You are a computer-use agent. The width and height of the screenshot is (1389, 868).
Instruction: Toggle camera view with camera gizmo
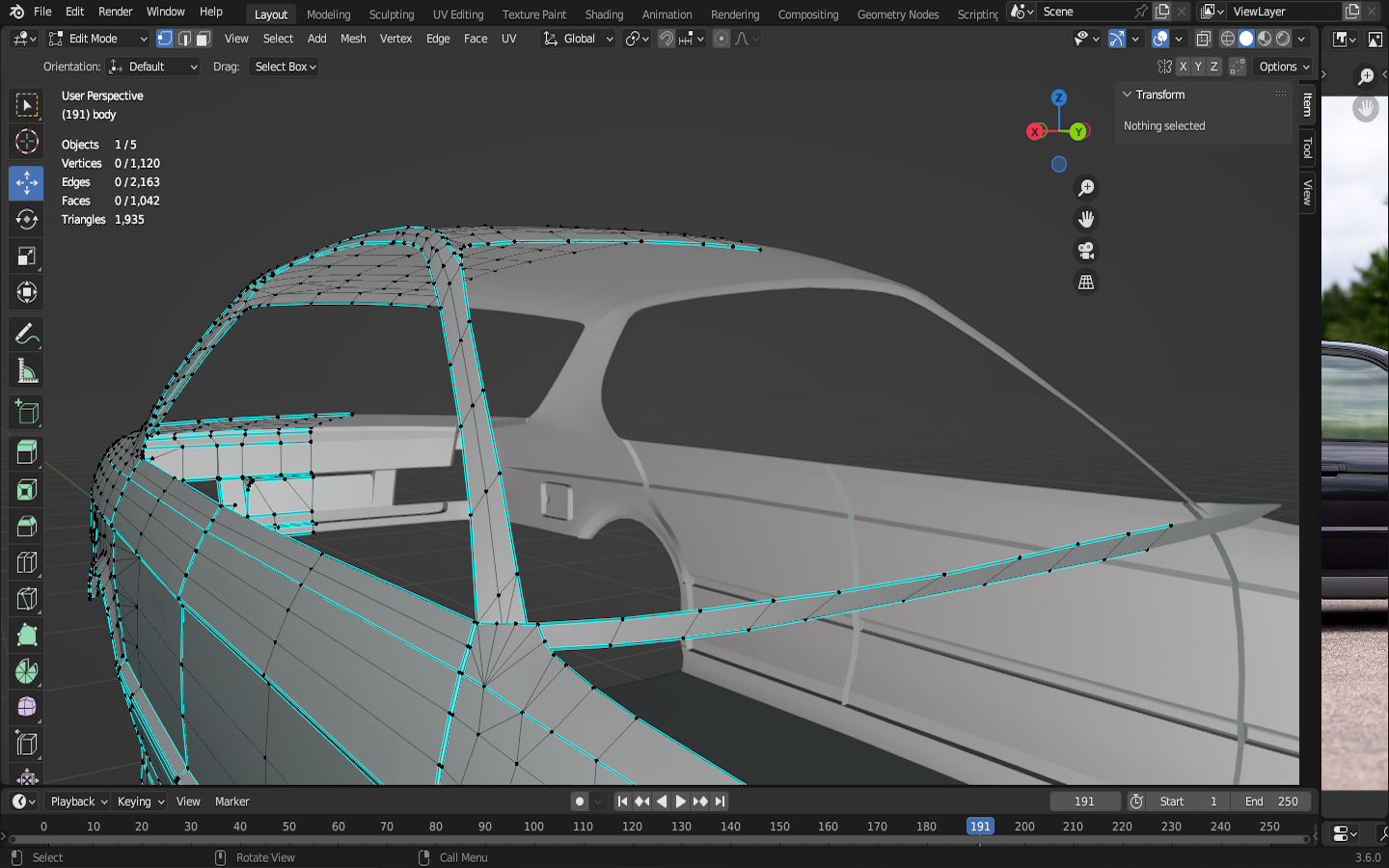click(x=1086, y=251)
